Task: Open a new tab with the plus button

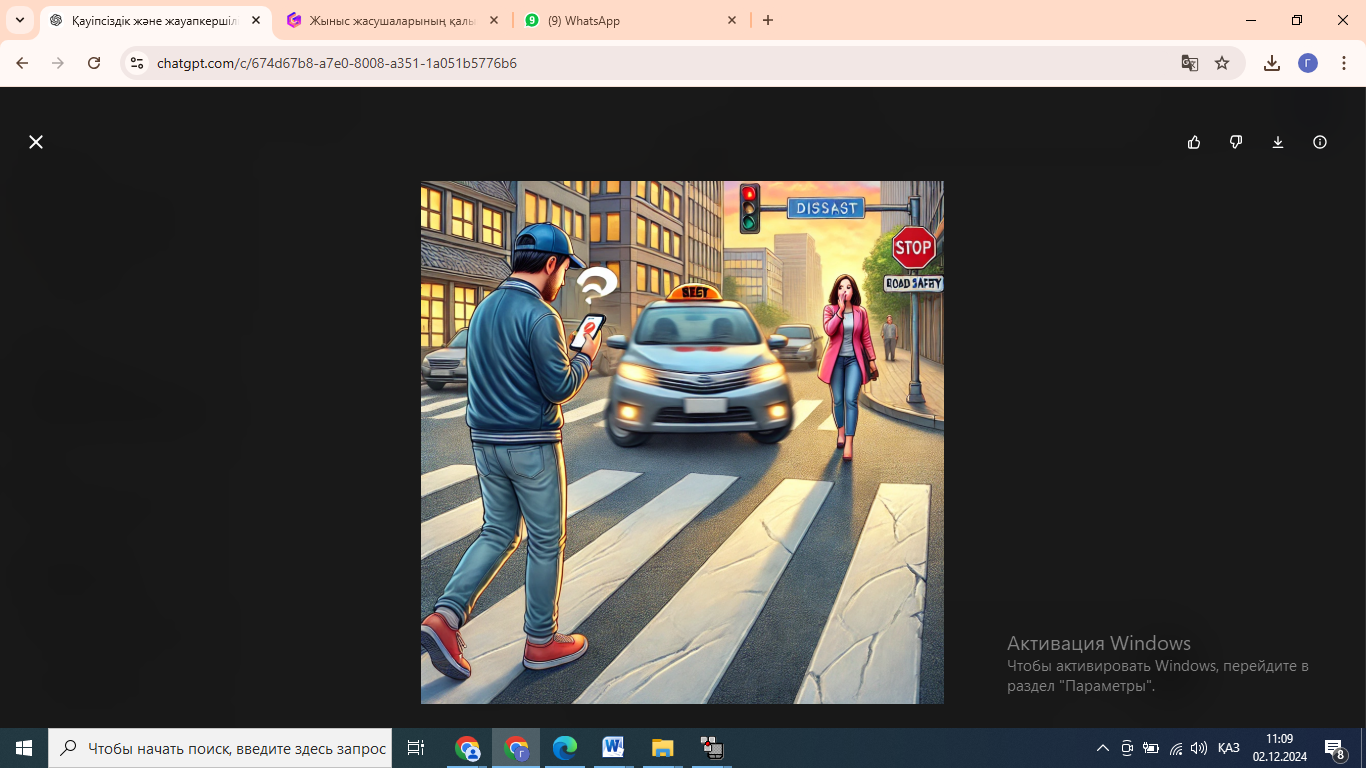Action: 767,20
